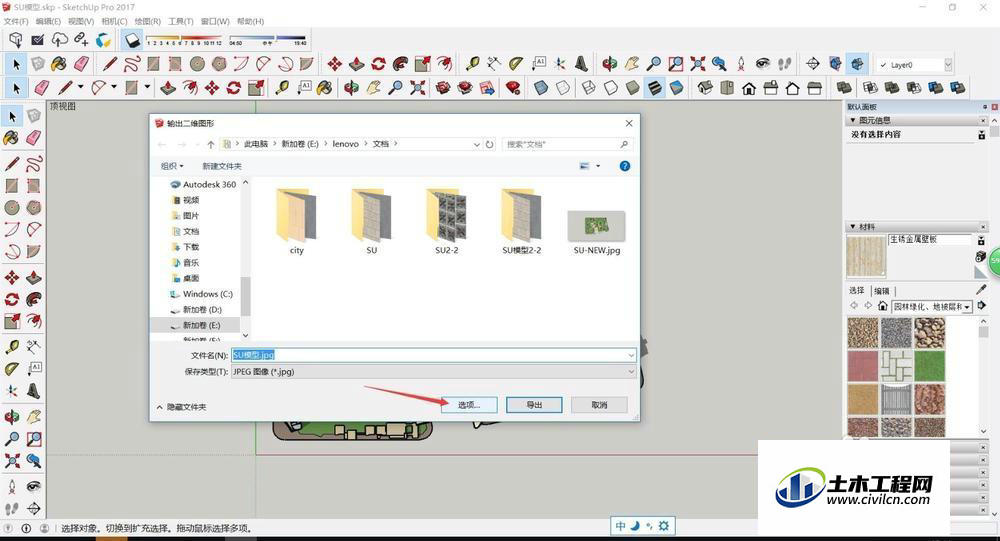Click the 取消 button
Screen dimensions: 1000x541
point(599,404)
